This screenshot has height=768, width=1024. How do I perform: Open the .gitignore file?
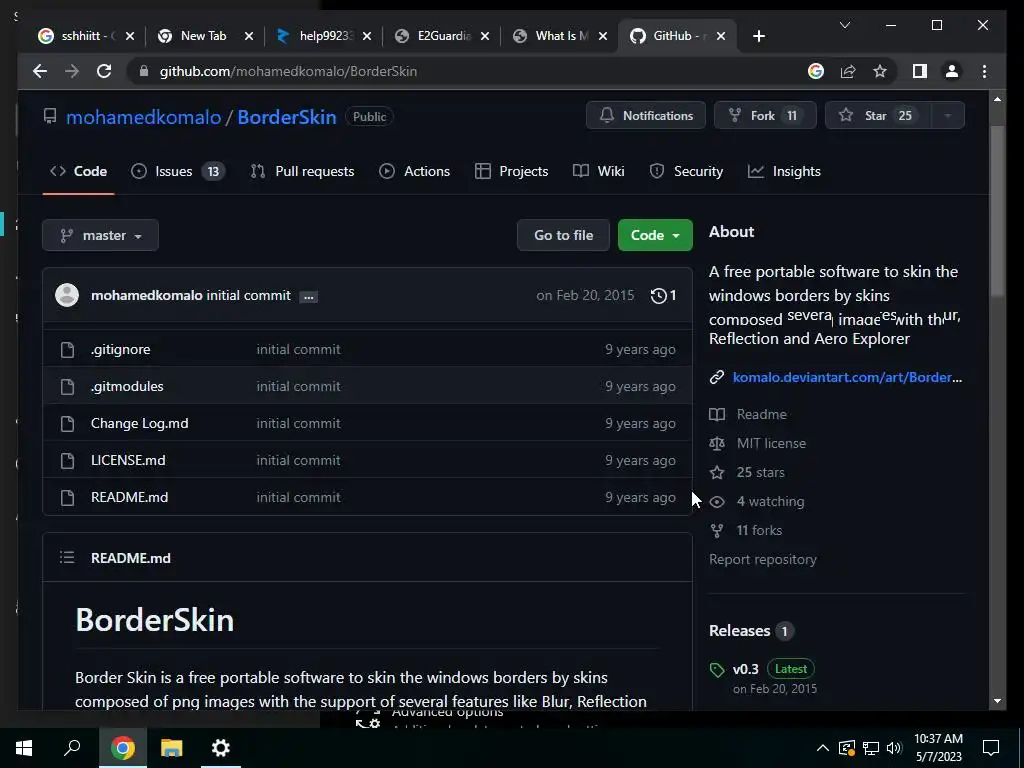tap(121, 349)
